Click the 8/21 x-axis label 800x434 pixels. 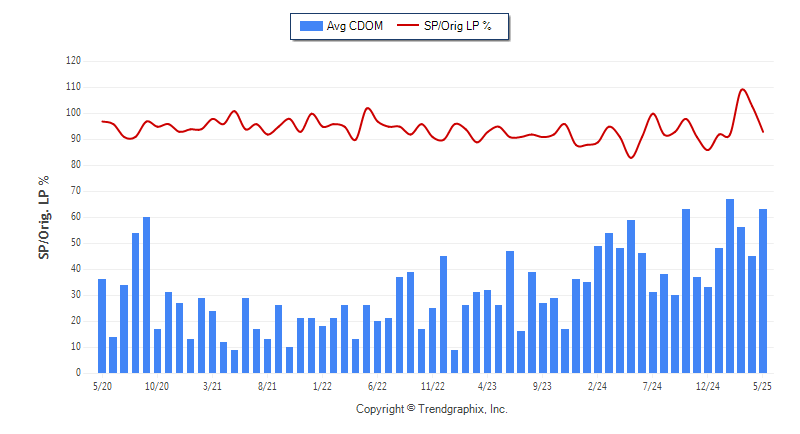click(x=267, y=387)
